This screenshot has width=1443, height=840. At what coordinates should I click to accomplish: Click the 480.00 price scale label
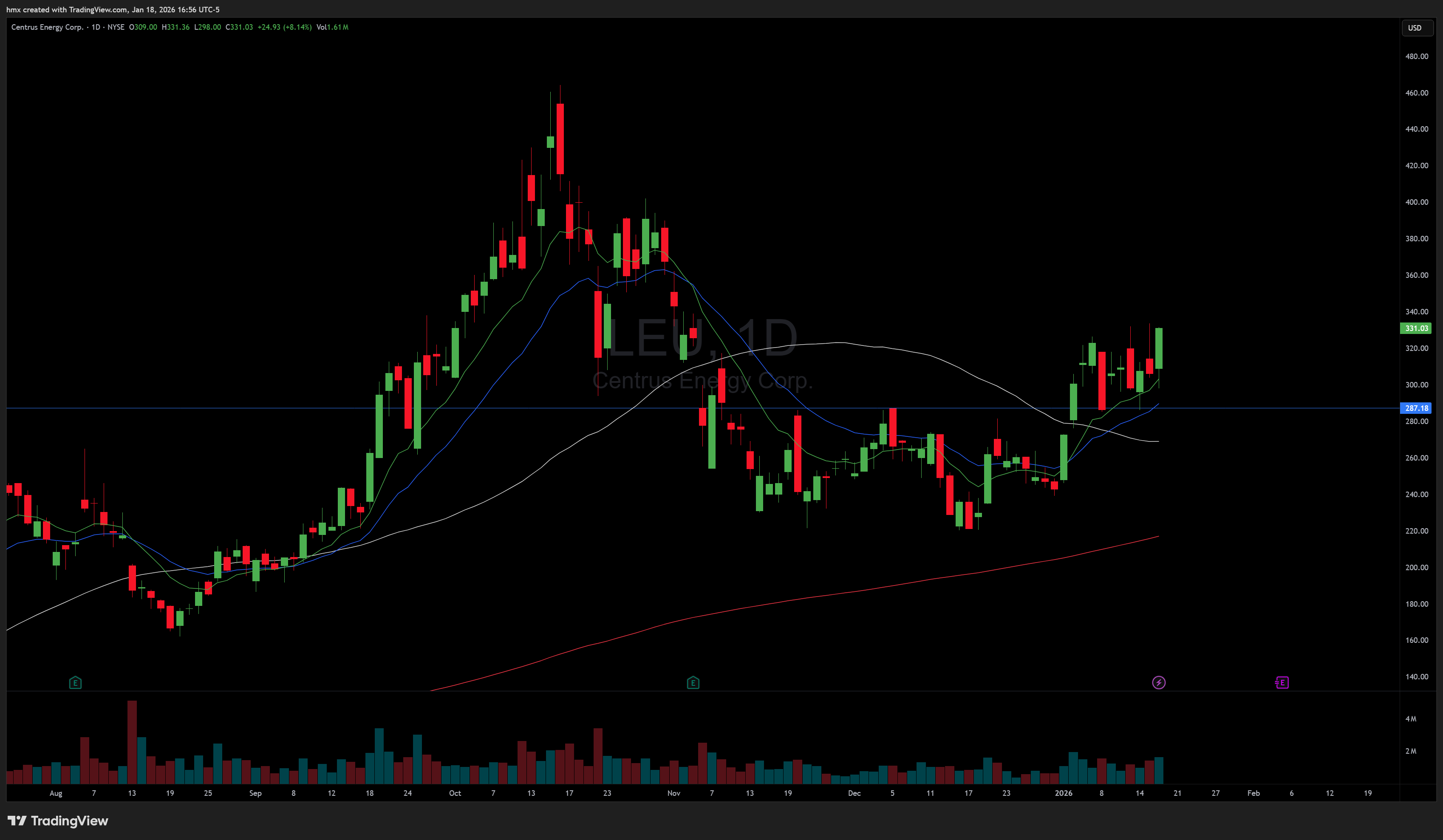pyautogui.click(x=1416, y=56)
